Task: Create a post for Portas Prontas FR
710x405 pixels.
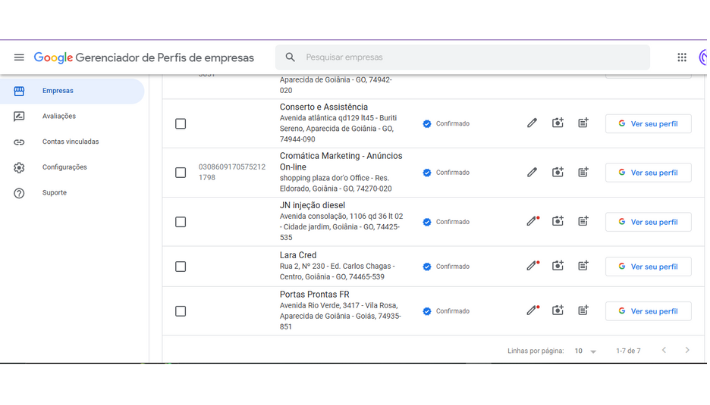Action: click(583, 310)
